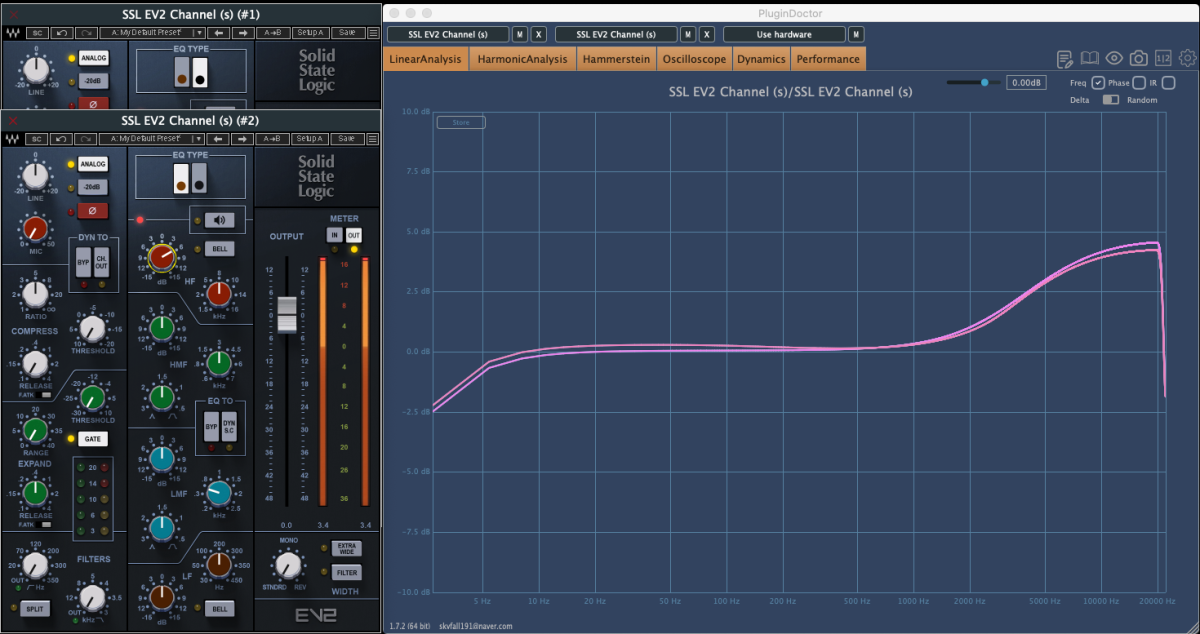Click the HF gain knob in SSL EV2 #2
The width and height of the screenshot is (1200, 634).
click(x=160, y=257)
